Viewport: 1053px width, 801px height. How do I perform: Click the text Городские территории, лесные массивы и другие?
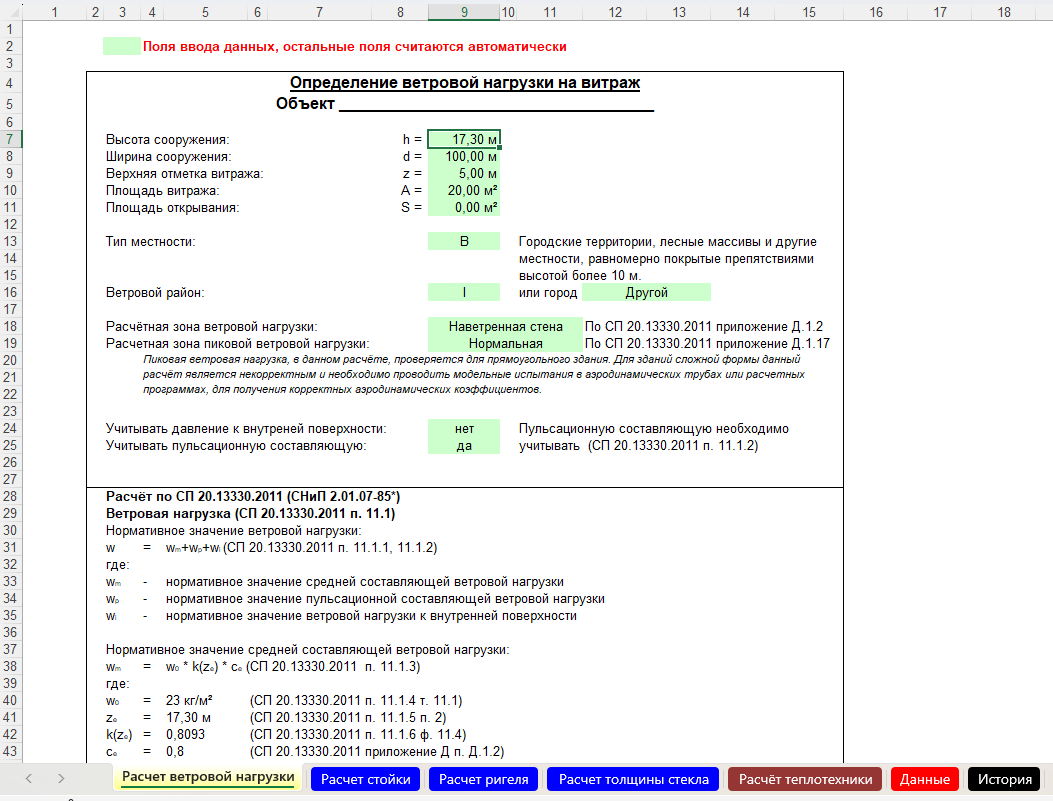[668, 241]
